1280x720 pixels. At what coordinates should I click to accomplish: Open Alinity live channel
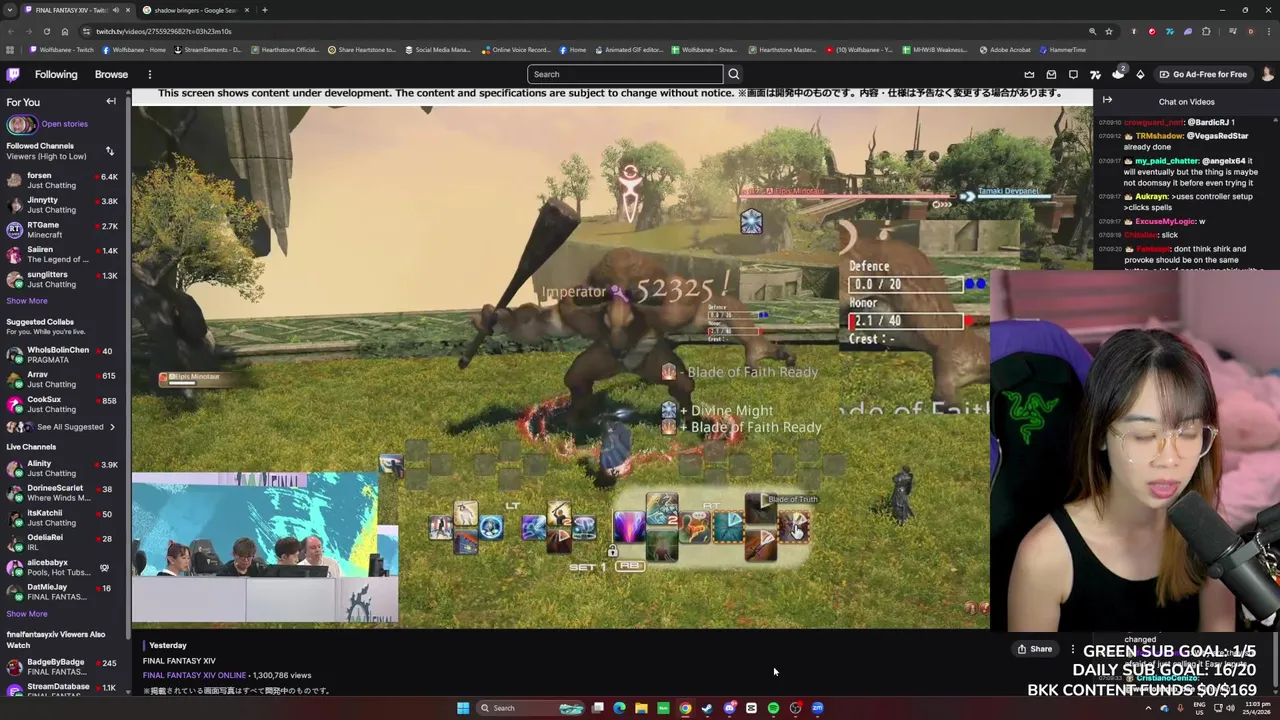click(x=62, y=468)
